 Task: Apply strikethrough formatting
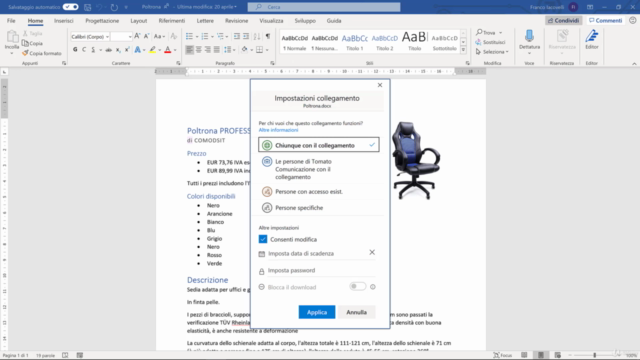pyautogui.click(x=108, y=49)
